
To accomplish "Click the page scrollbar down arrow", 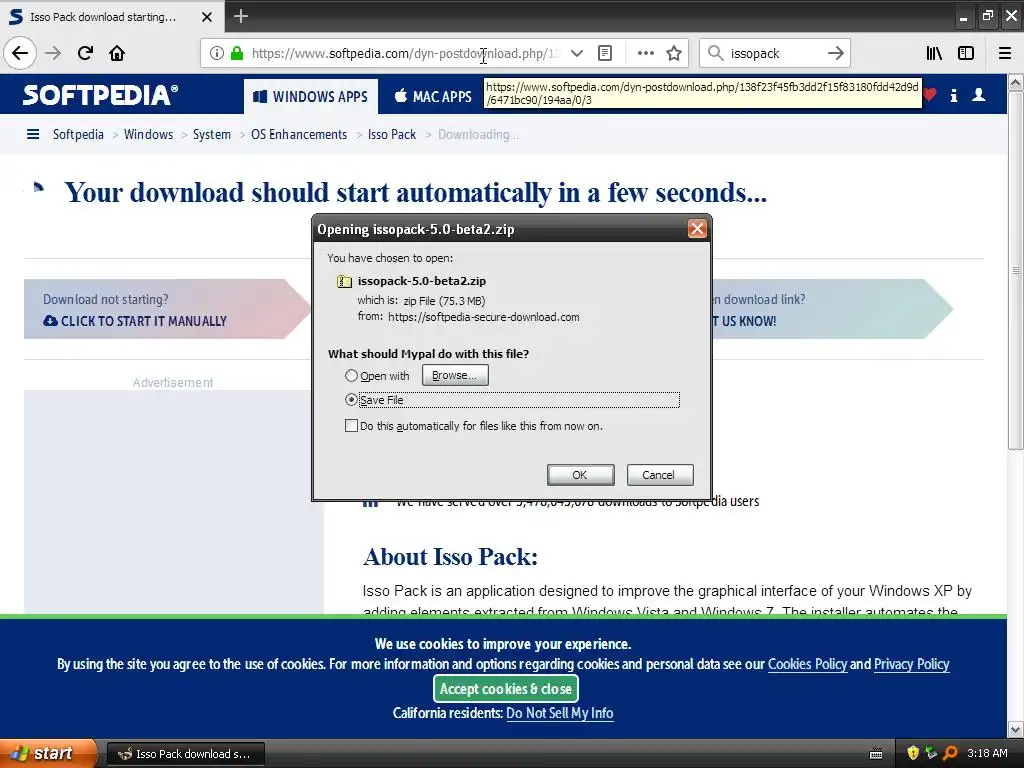I will click(1016, 729).
